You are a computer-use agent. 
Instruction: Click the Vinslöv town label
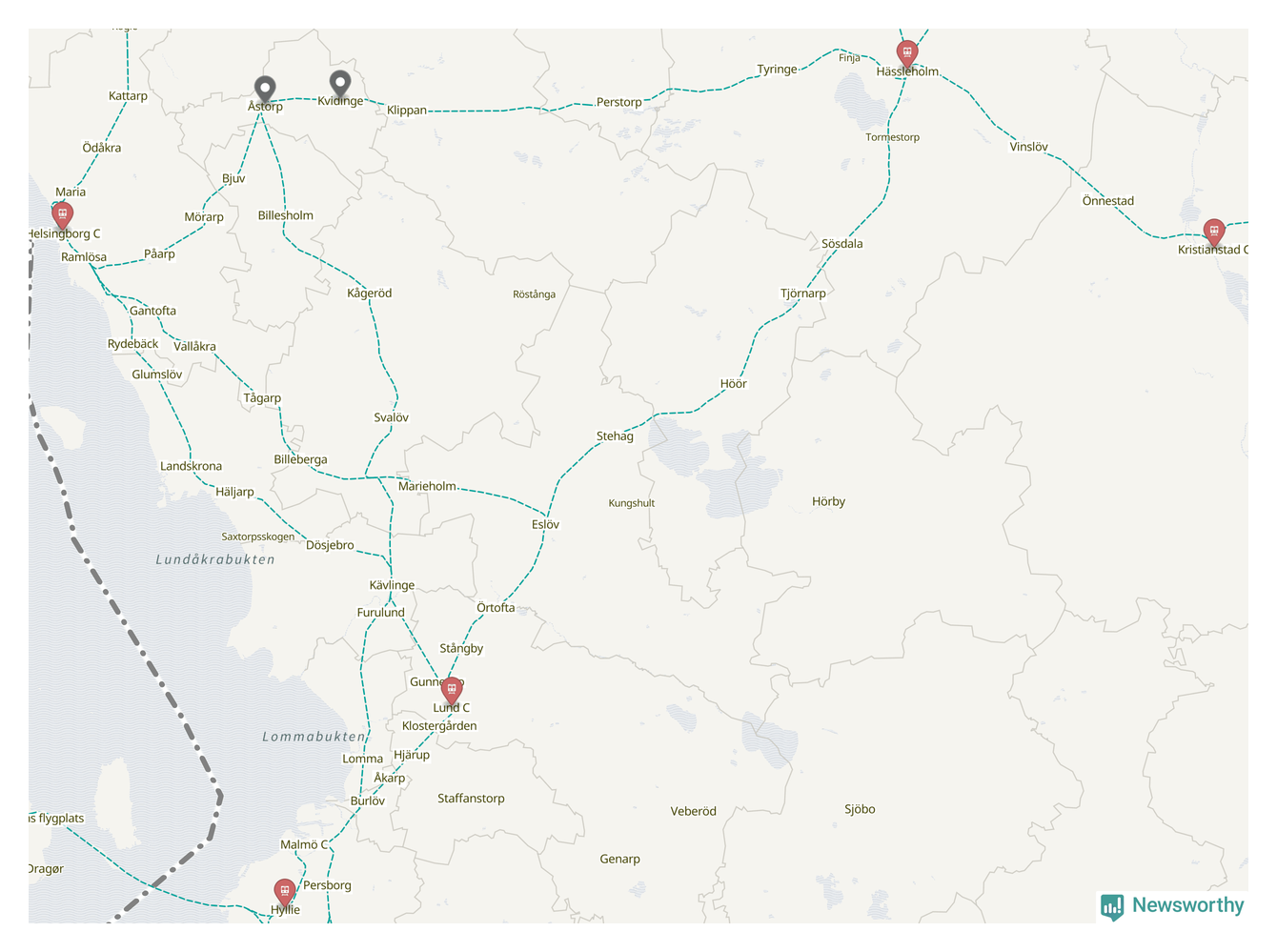coord(1028,147)
